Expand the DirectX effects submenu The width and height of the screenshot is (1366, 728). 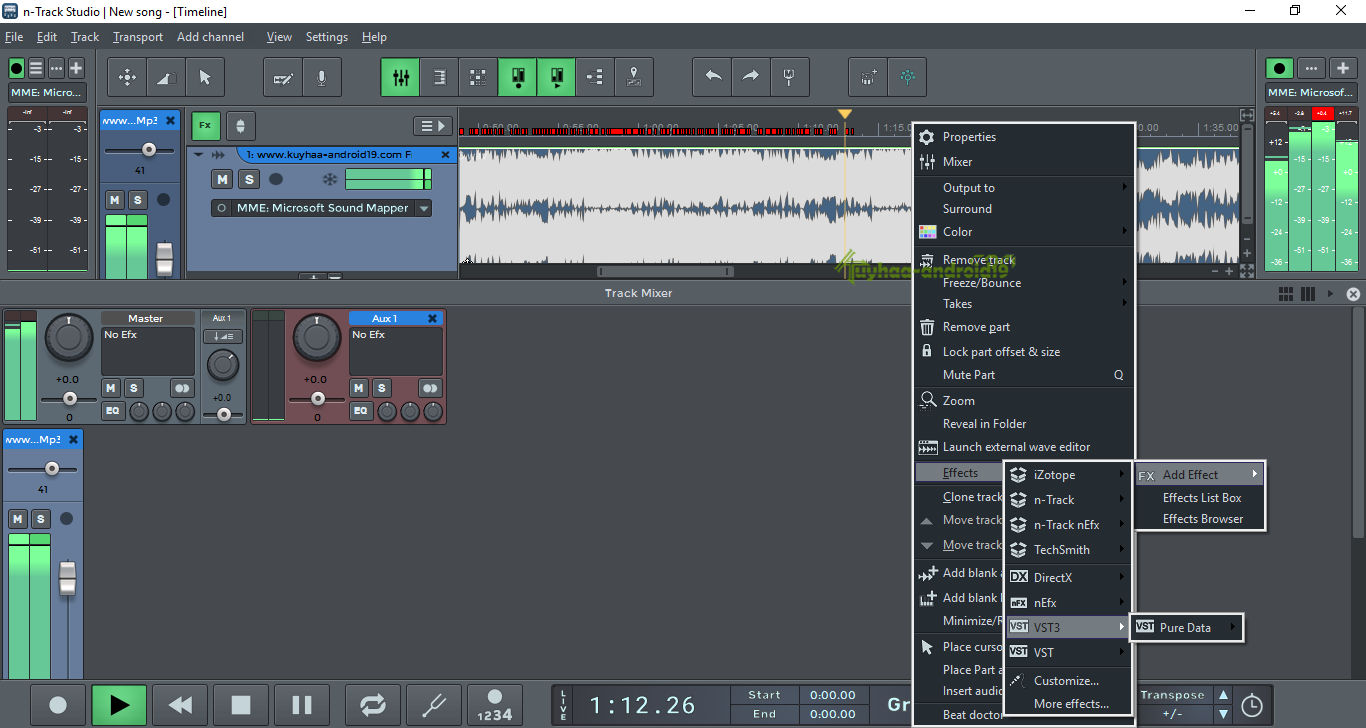[1067, 577]
